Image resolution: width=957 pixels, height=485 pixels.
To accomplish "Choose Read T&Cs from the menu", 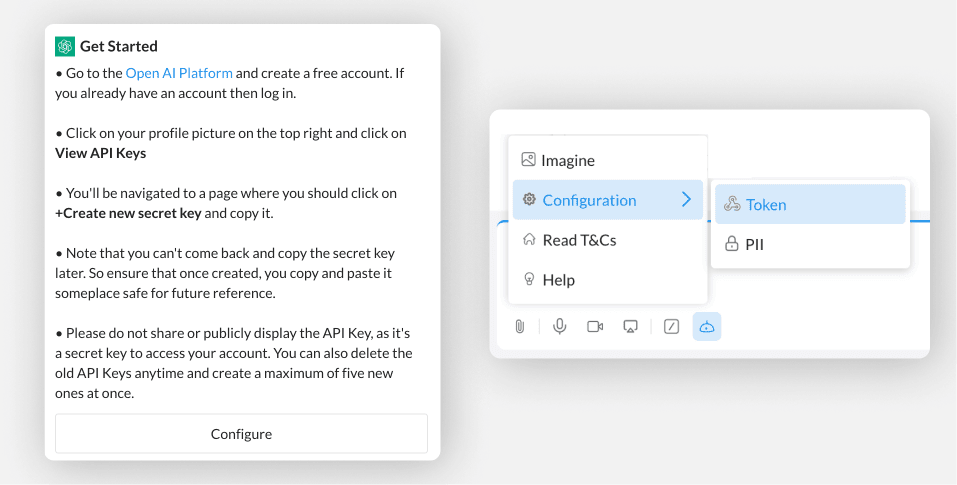I will pyautogui.click(x=608, y=240).
